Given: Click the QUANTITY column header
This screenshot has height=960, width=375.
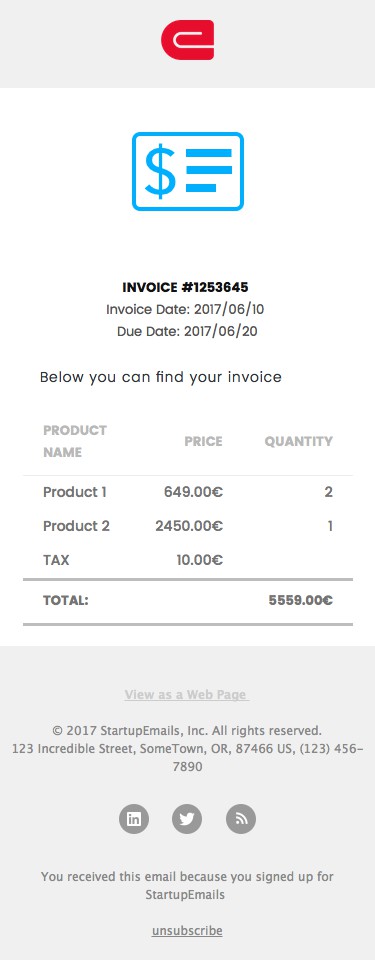Looking at the screenshot, I should pos(298,441).
